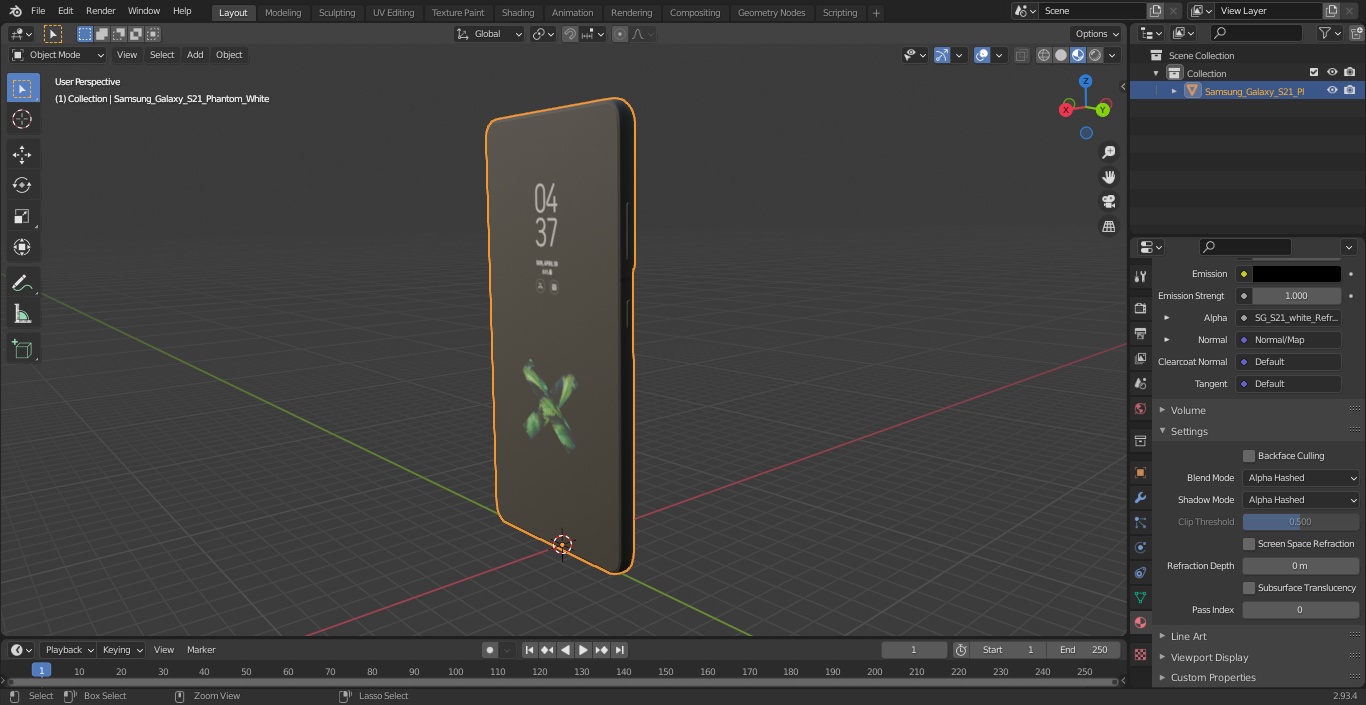Open the World properties tab
Image resolution: width=1366 pixels, height=705 pixels.
point(1140,408)
